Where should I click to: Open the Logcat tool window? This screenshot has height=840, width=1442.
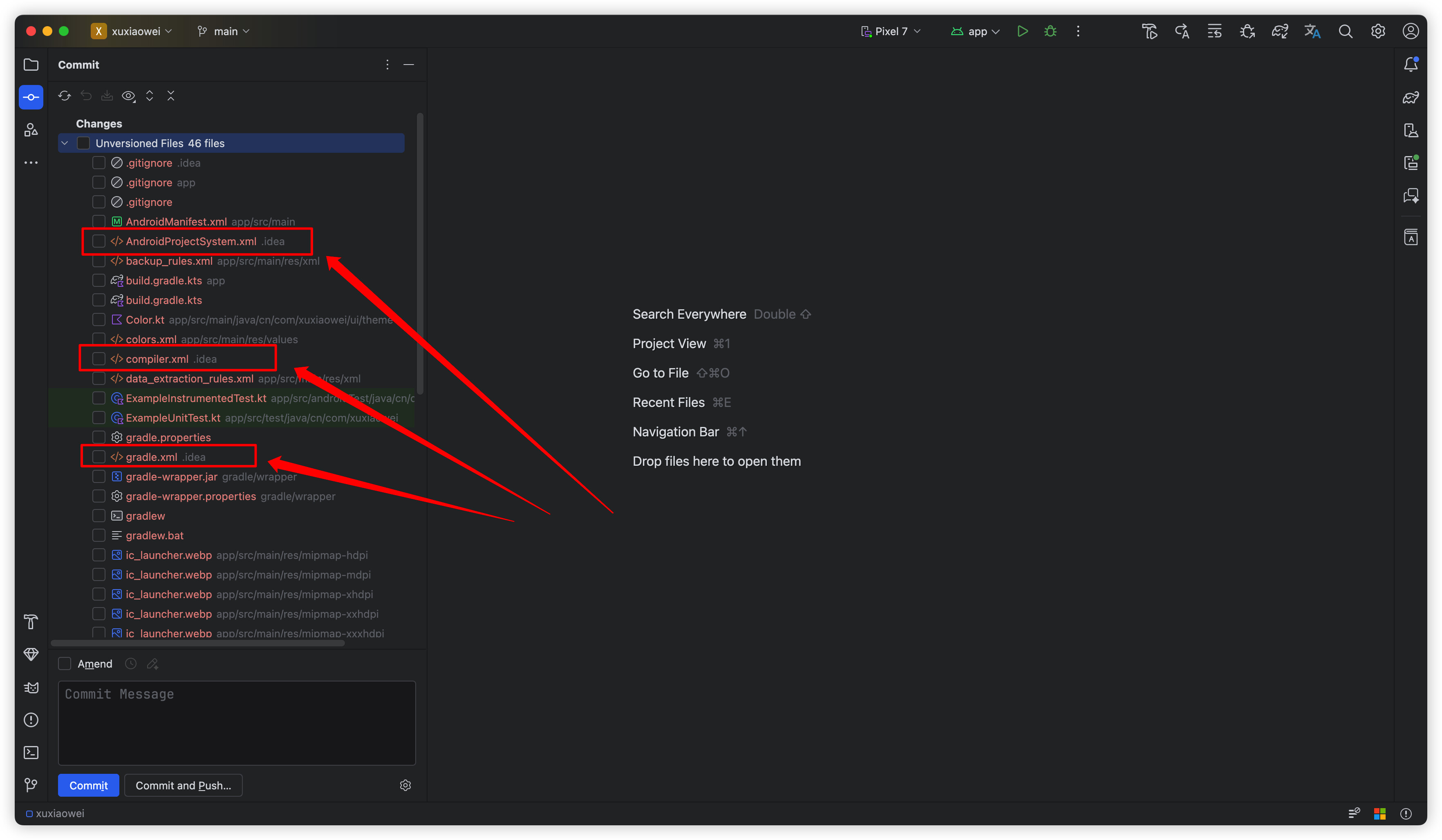click(31, 687)
